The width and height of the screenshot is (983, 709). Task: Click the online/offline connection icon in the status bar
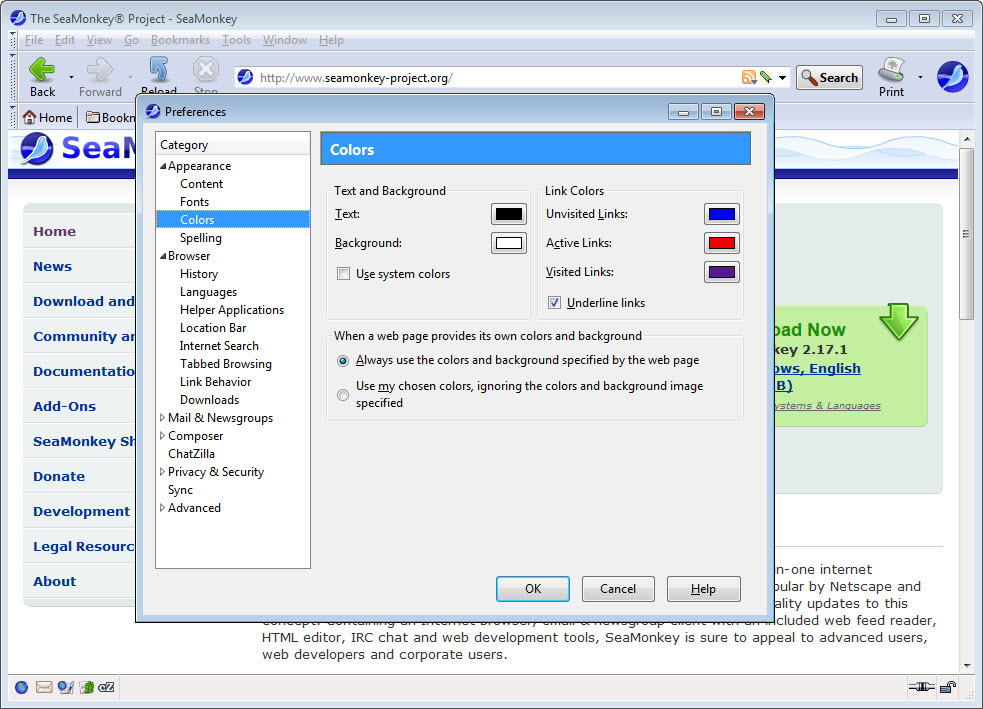[921, 687]
